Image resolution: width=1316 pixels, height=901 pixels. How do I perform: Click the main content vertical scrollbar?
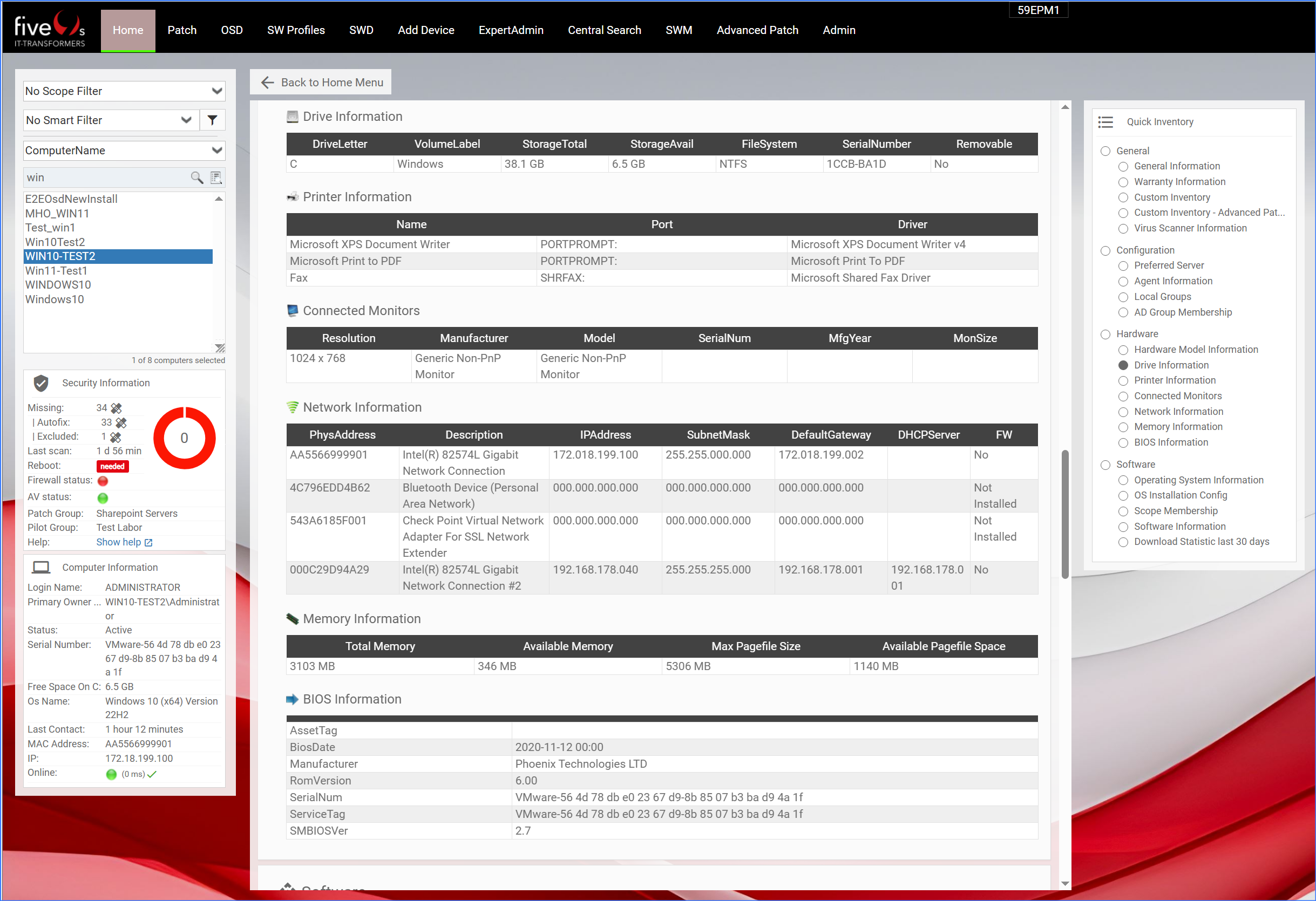tap(1064, 514)
